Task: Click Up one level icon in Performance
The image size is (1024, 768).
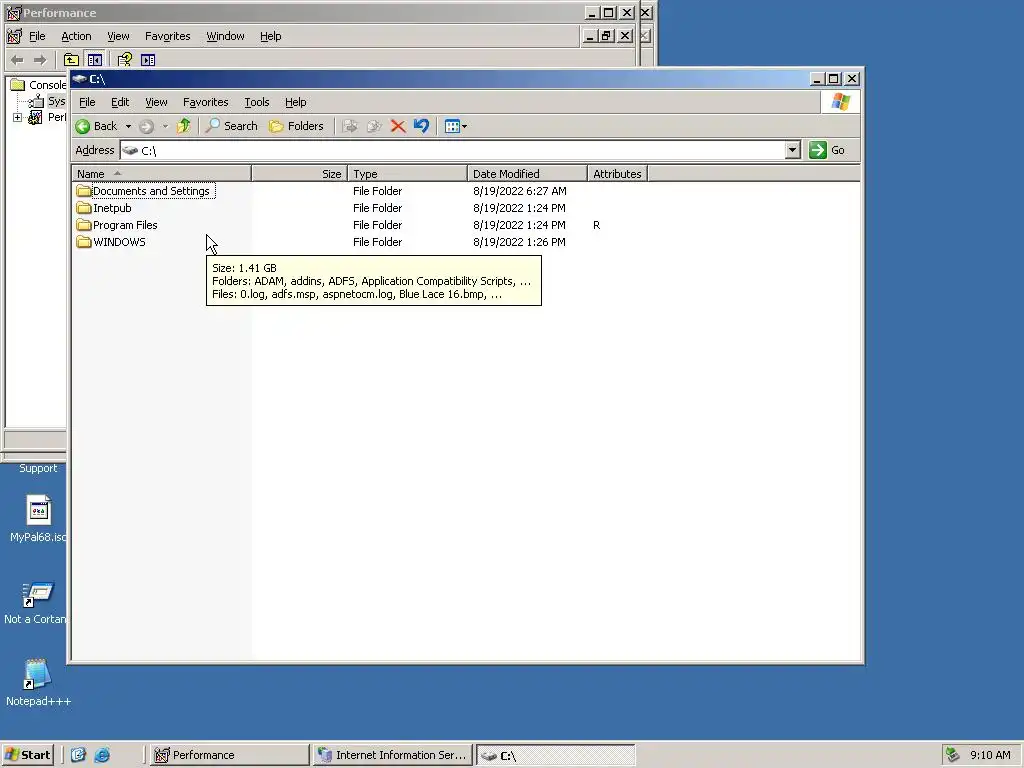Action: (71, 60)
